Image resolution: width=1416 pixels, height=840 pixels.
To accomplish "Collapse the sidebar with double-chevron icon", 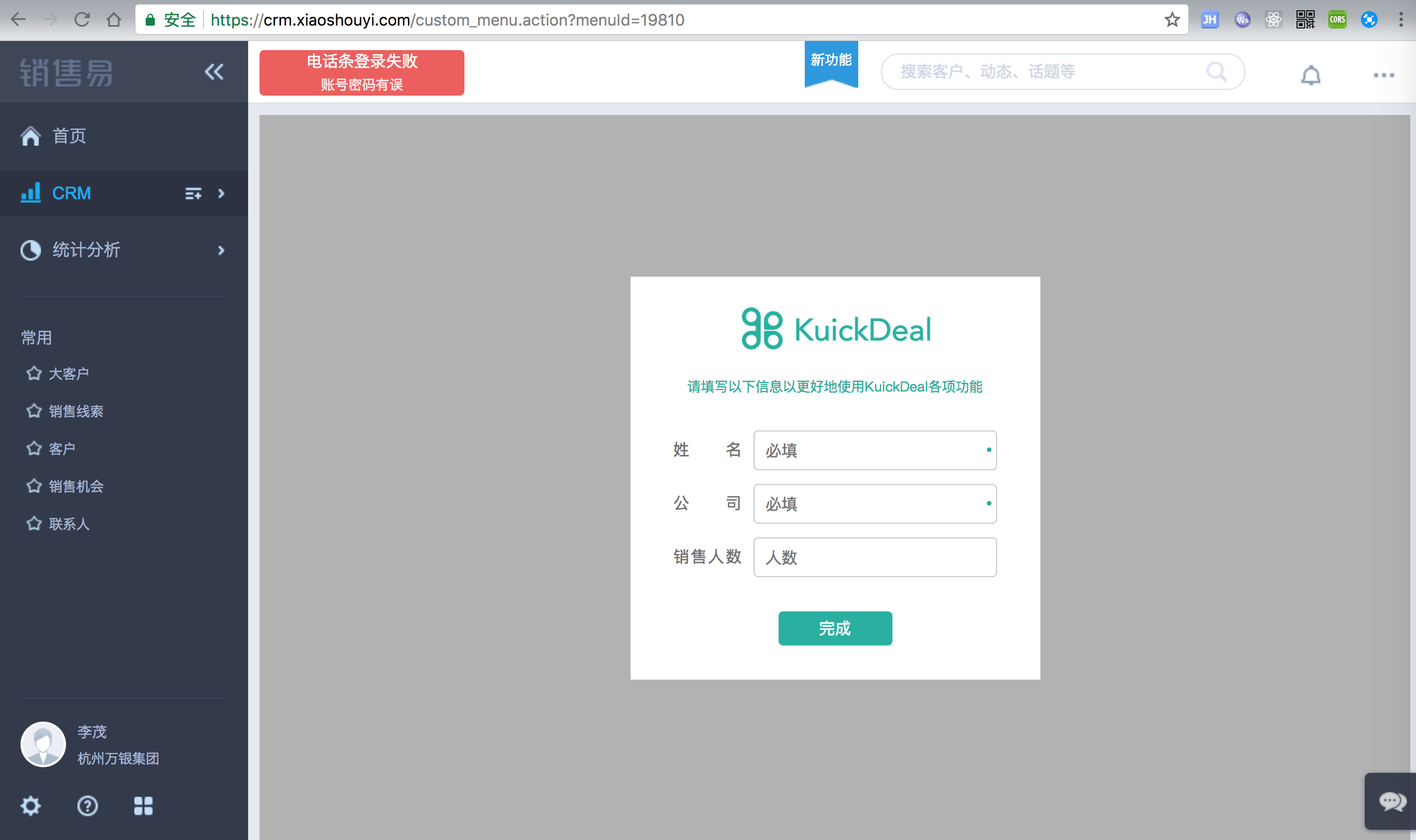I will 214,72.
